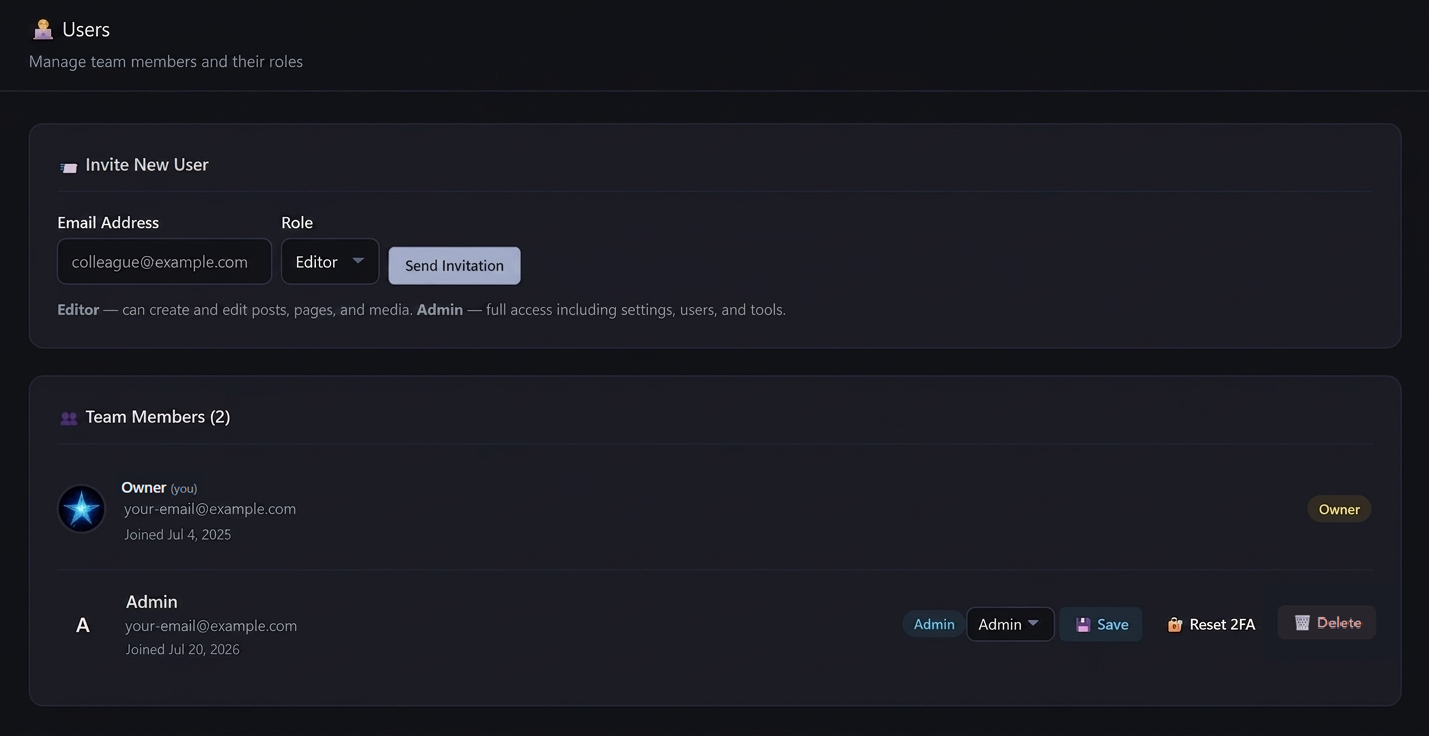Viewport: 1429px width, 736px height.
Task: Click the trash icon in Delete button
Action: tap(1302, 623)
